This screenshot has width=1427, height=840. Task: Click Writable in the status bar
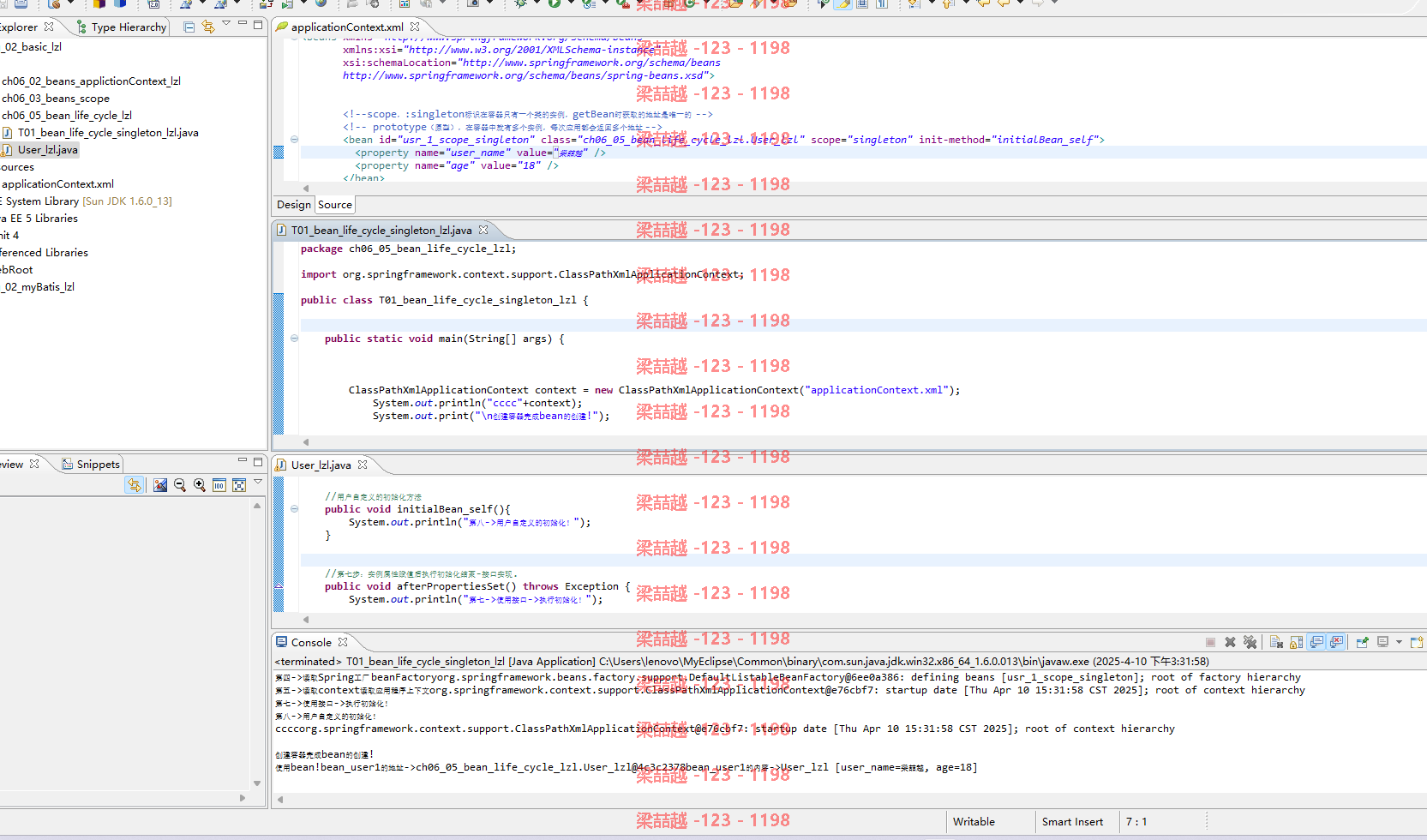point(974,822)
